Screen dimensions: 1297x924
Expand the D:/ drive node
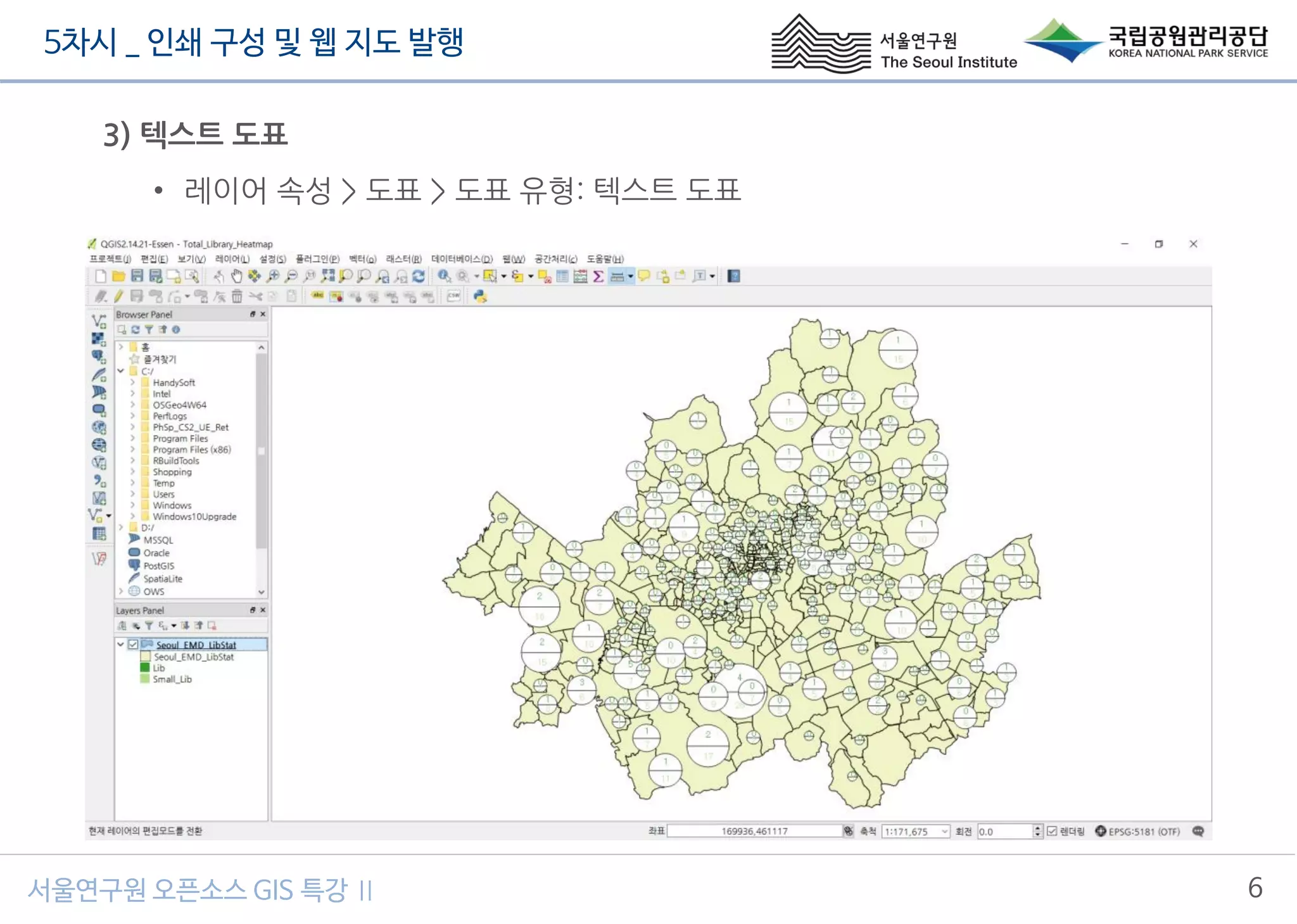coord(121,527)
